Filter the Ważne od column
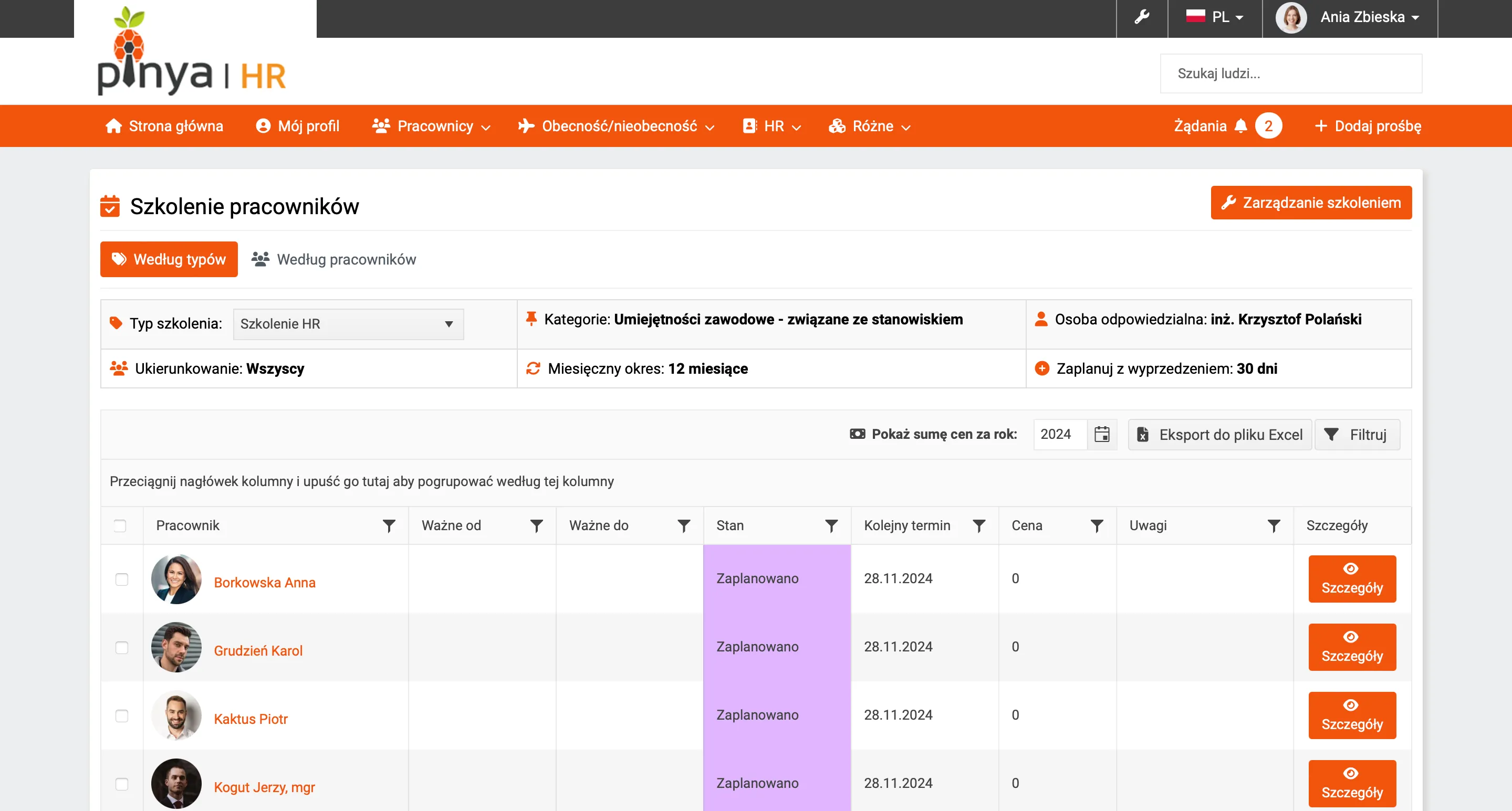This screenshot has height=811, width=1512. [x=536, y=526]
